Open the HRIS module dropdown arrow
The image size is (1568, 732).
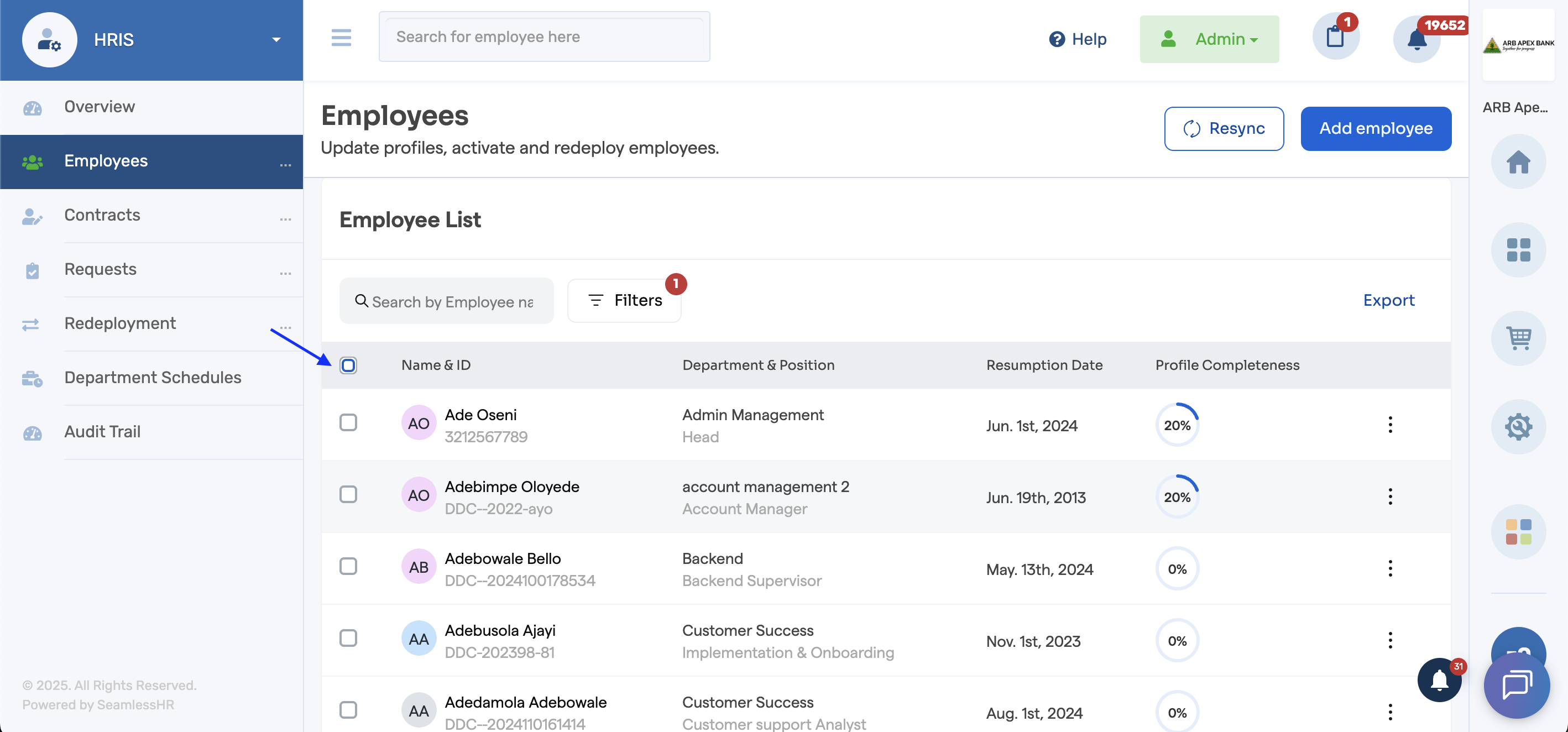click(x=276, y=40)
